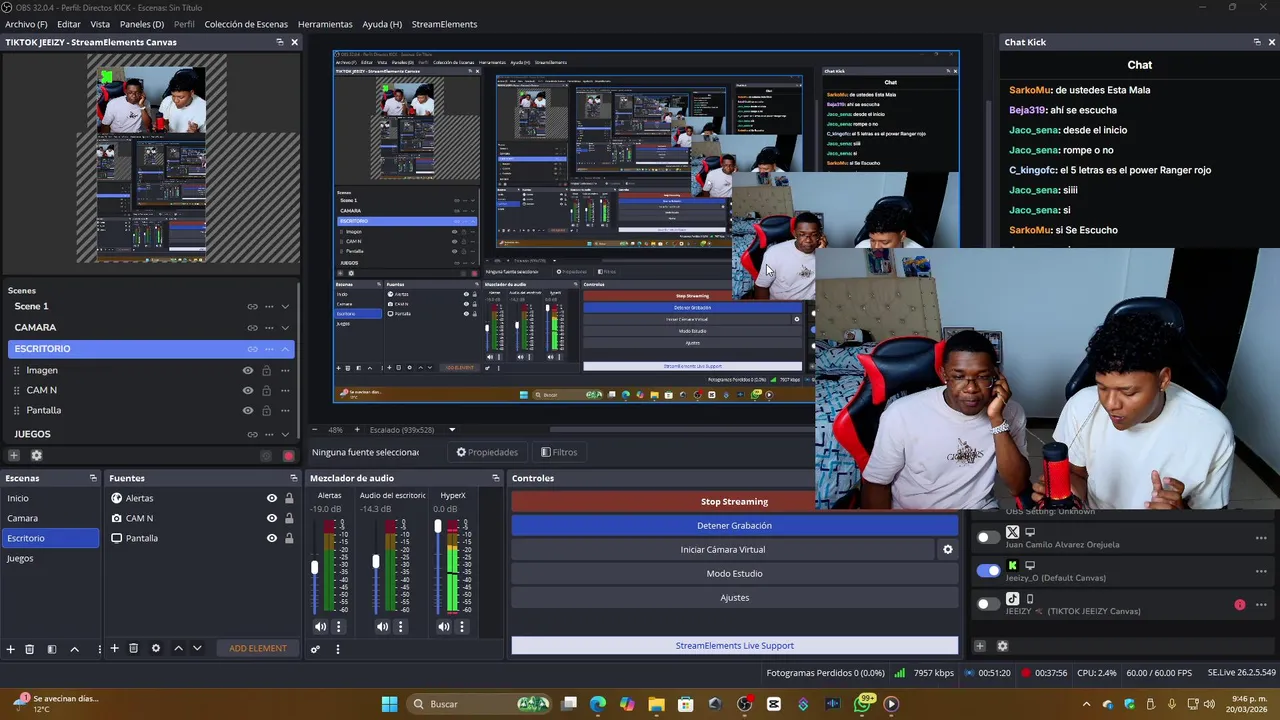1280x720 pixels.
Task: Mute the HyperX microphone channel
Action: click(444, 627)
